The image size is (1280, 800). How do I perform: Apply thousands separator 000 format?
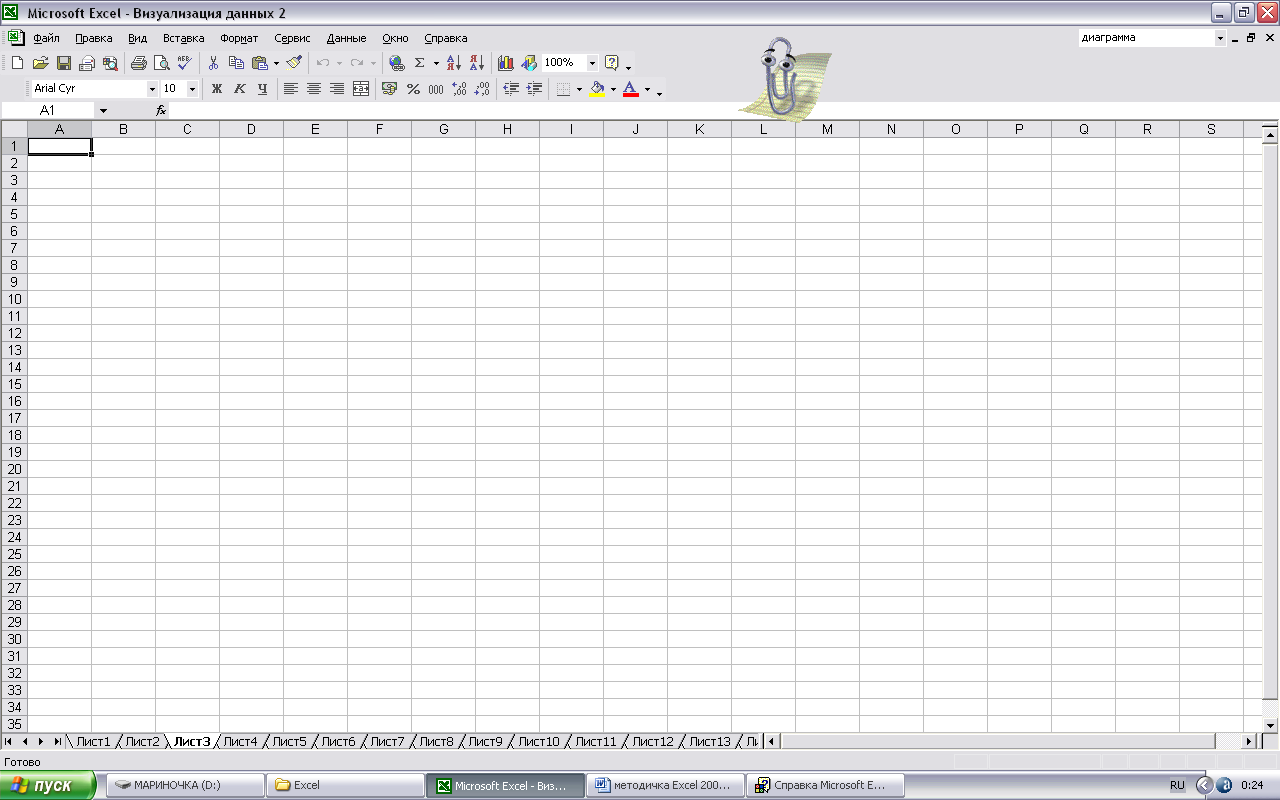tap(436, 89)
